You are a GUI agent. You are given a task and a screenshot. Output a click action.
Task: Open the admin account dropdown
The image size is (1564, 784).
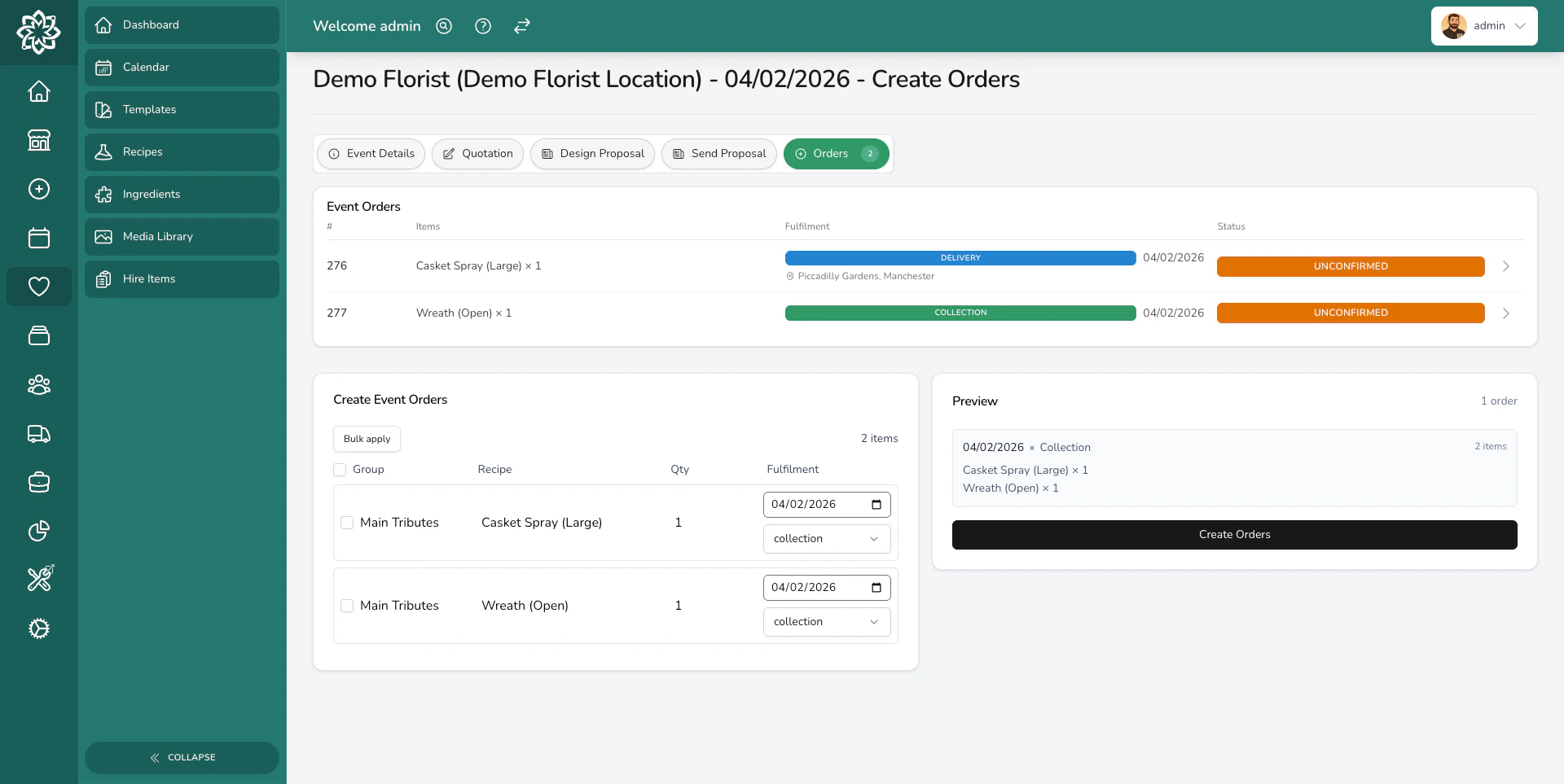pyautogui.click(x=1484, y=25)
